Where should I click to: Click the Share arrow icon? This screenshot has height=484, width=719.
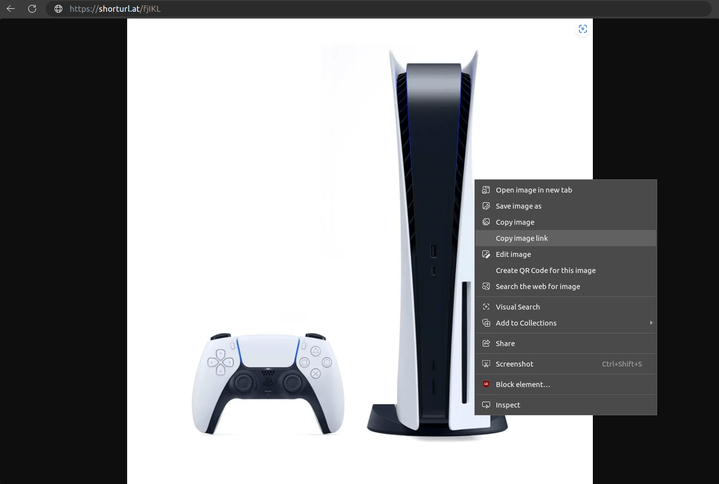[x=486, y=343]
